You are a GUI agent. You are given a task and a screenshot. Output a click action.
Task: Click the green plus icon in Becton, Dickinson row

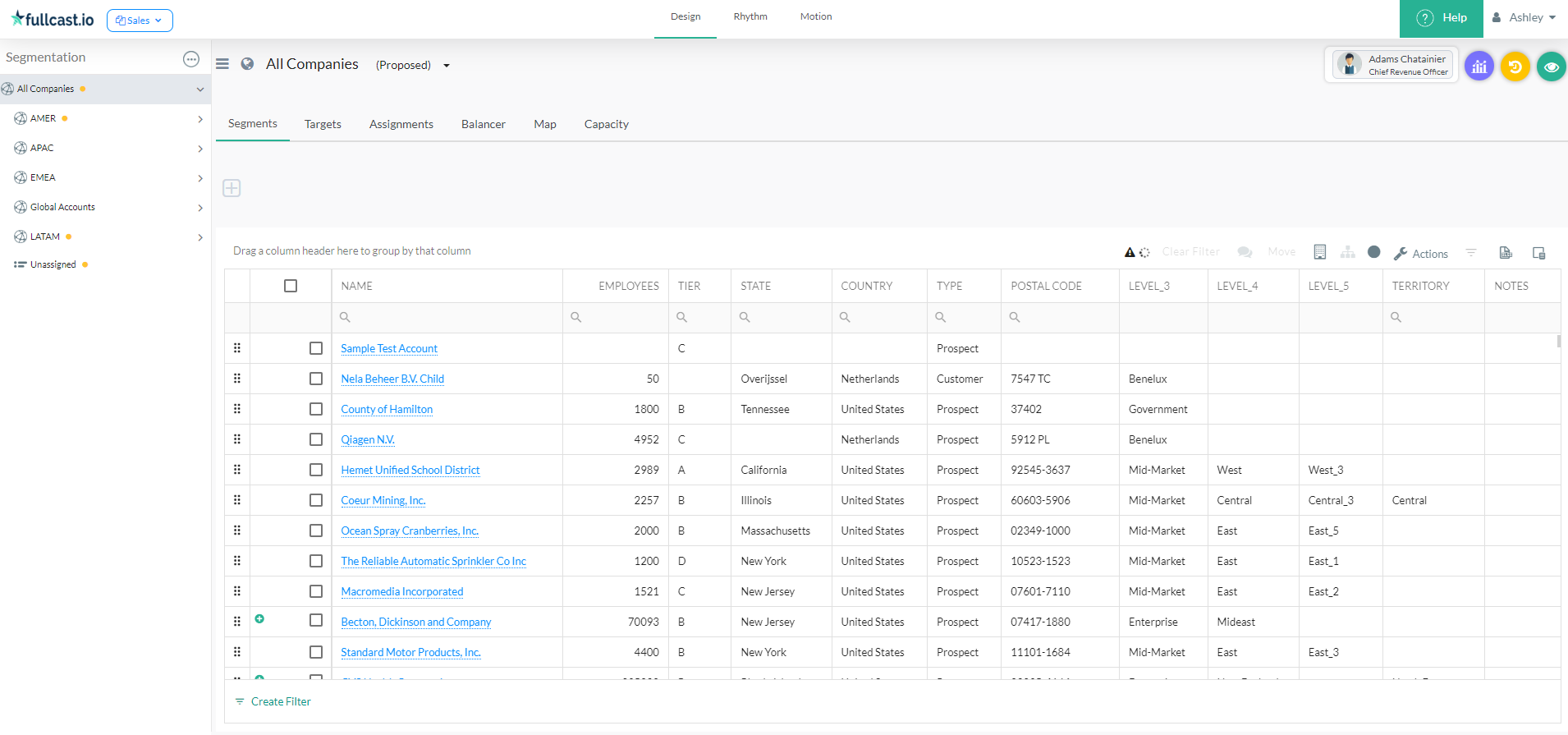point(259,618)
